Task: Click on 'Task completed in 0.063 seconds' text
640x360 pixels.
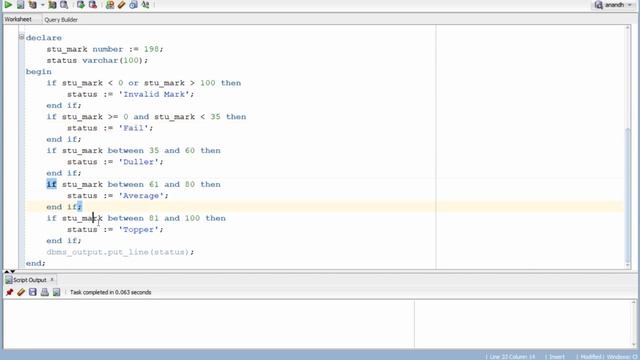Action: coord(111,292)
